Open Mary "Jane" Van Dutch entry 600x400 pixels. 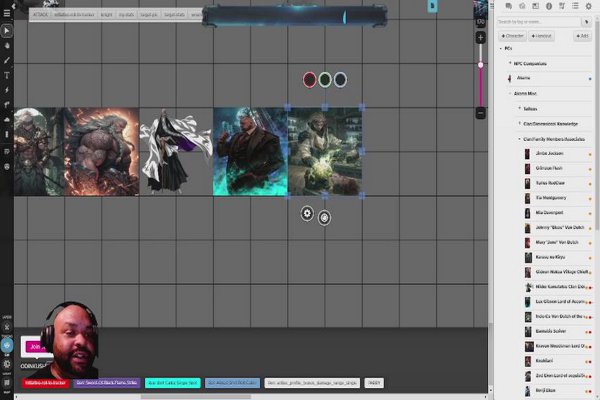pos(557,242)
